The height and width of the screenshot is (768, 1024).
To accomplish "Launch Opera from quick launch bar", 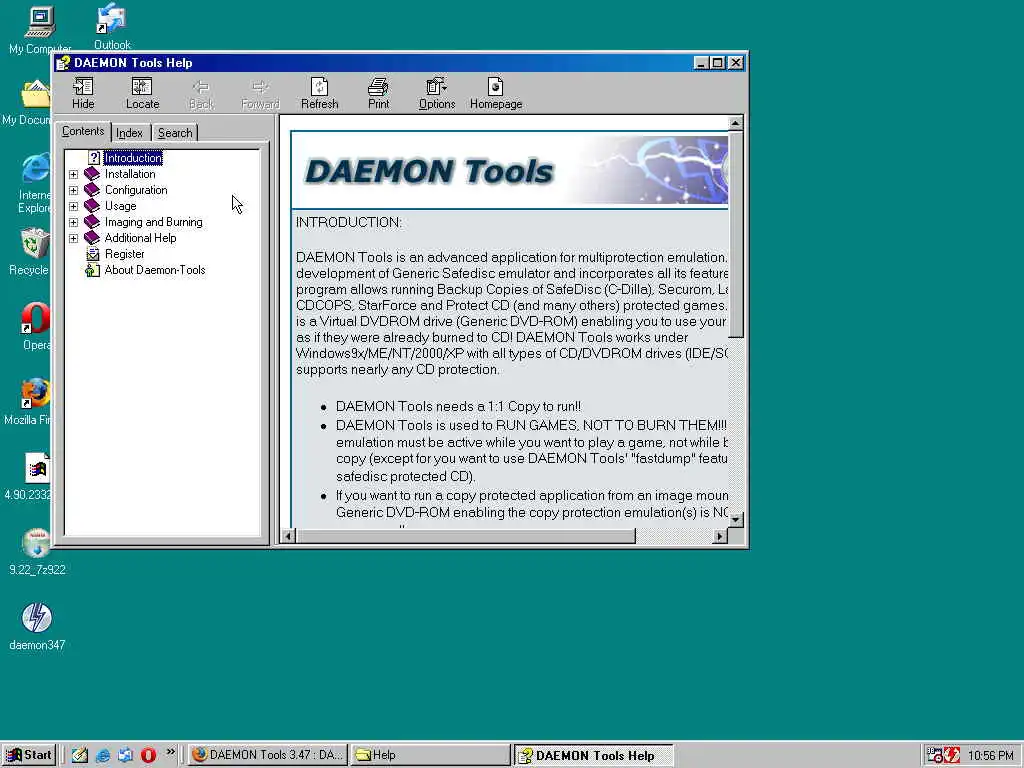I will pos(148,755).
